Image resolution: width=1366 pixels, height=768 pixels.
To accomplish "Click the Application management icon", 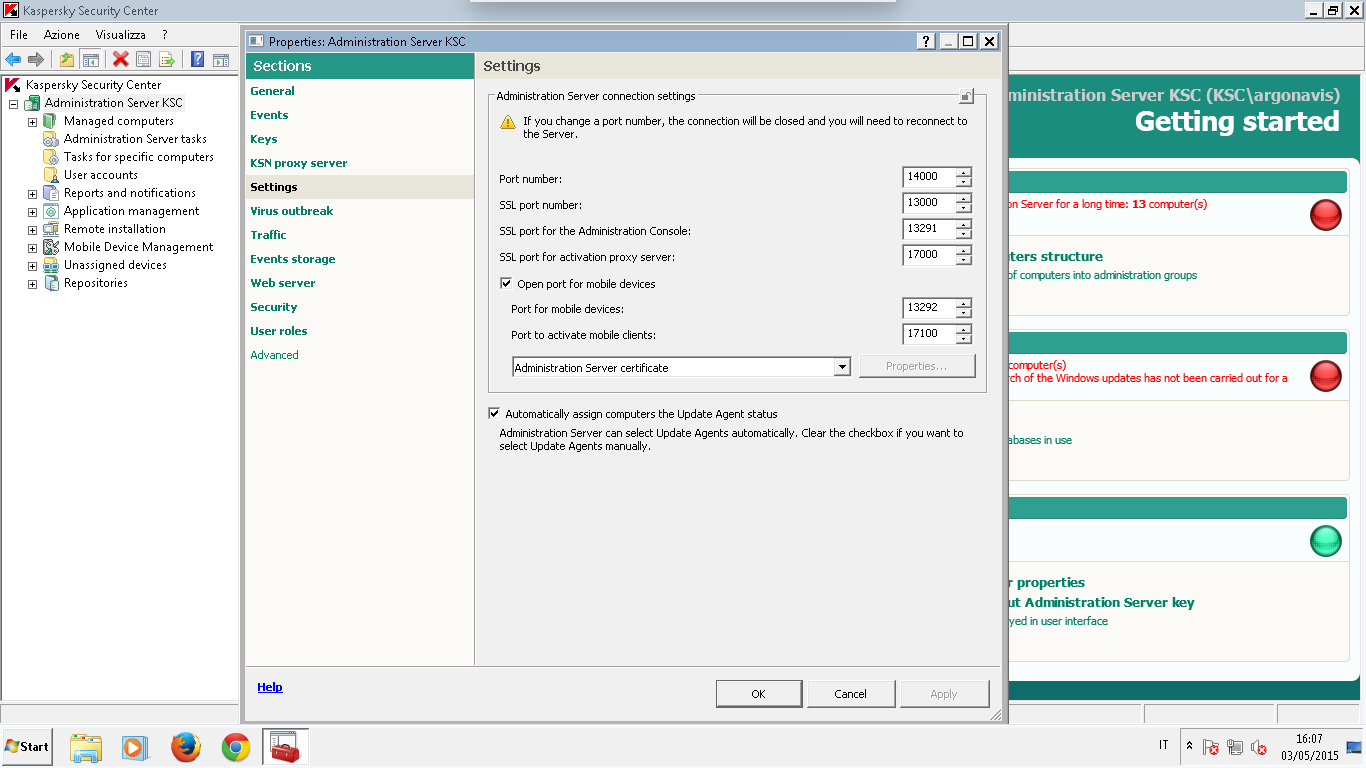I will pos(51,211).
